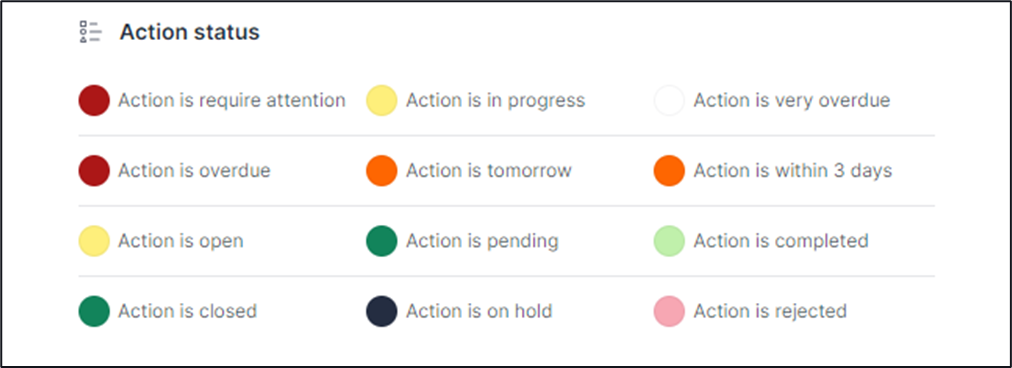Click the 'Action is very overdue' label

pyautogui.click(x=792, y=101)
